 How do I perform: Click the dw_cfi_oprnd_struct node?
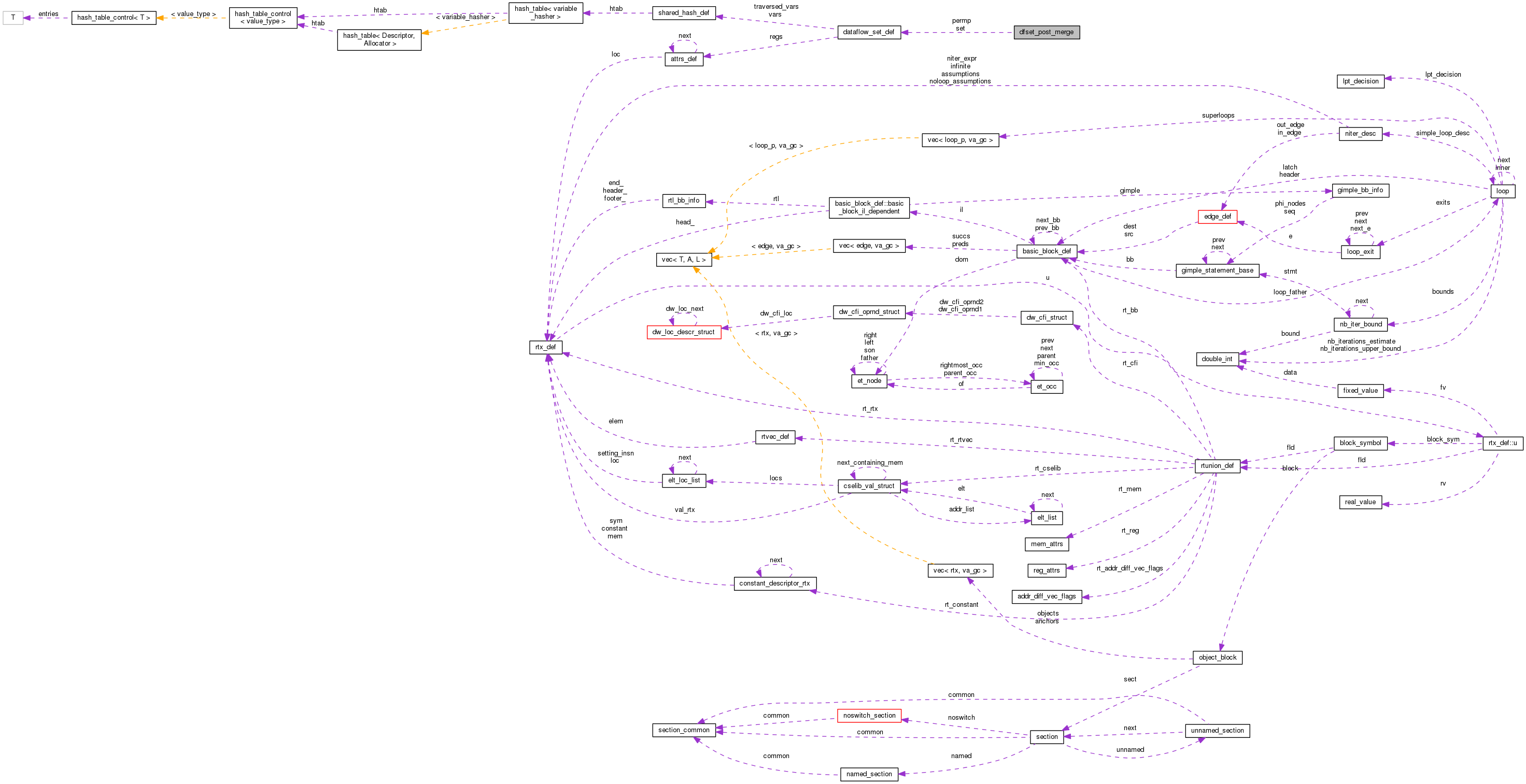(868, 312)
